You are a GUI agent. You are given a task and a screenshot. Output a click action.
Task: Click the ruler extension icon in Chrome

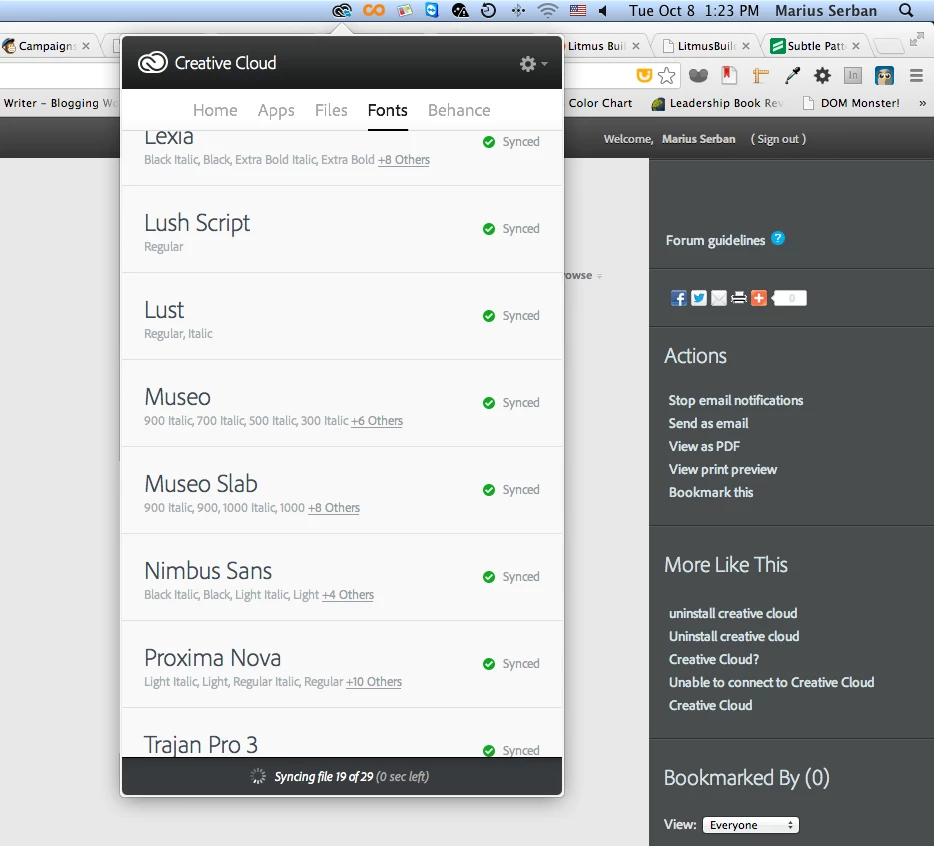[x=760, y=75]
